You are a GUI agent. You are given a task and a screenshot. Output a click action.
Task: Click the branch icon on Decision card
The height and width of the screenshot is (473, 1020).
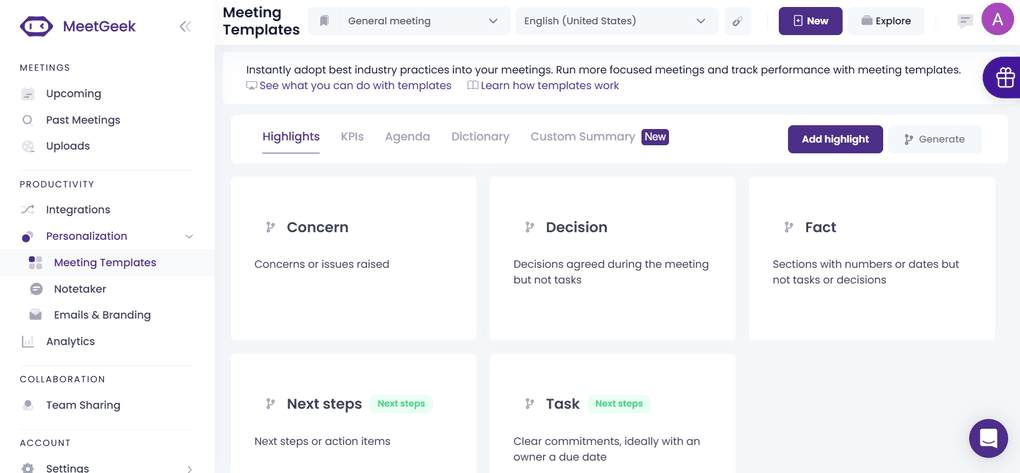click(530, 227)
